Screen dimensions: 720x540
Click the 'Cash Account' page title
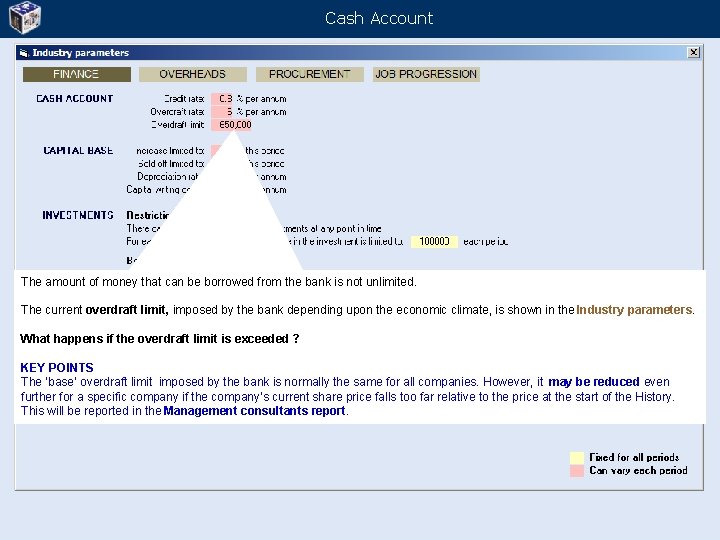tap(379, 18)
